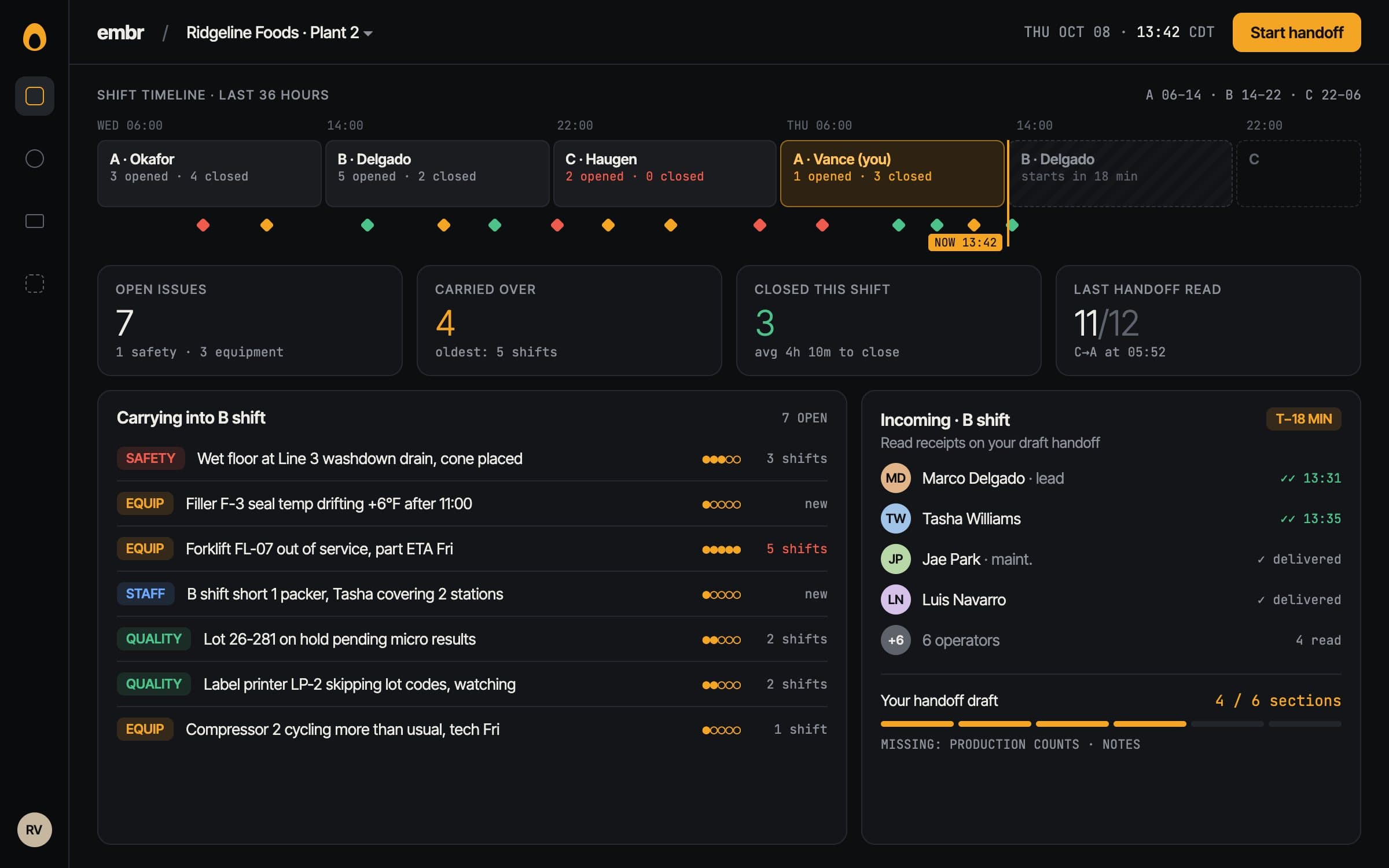Open the Closed This Shift card
Screen dimensions: 1389x868
pos(888,321)
